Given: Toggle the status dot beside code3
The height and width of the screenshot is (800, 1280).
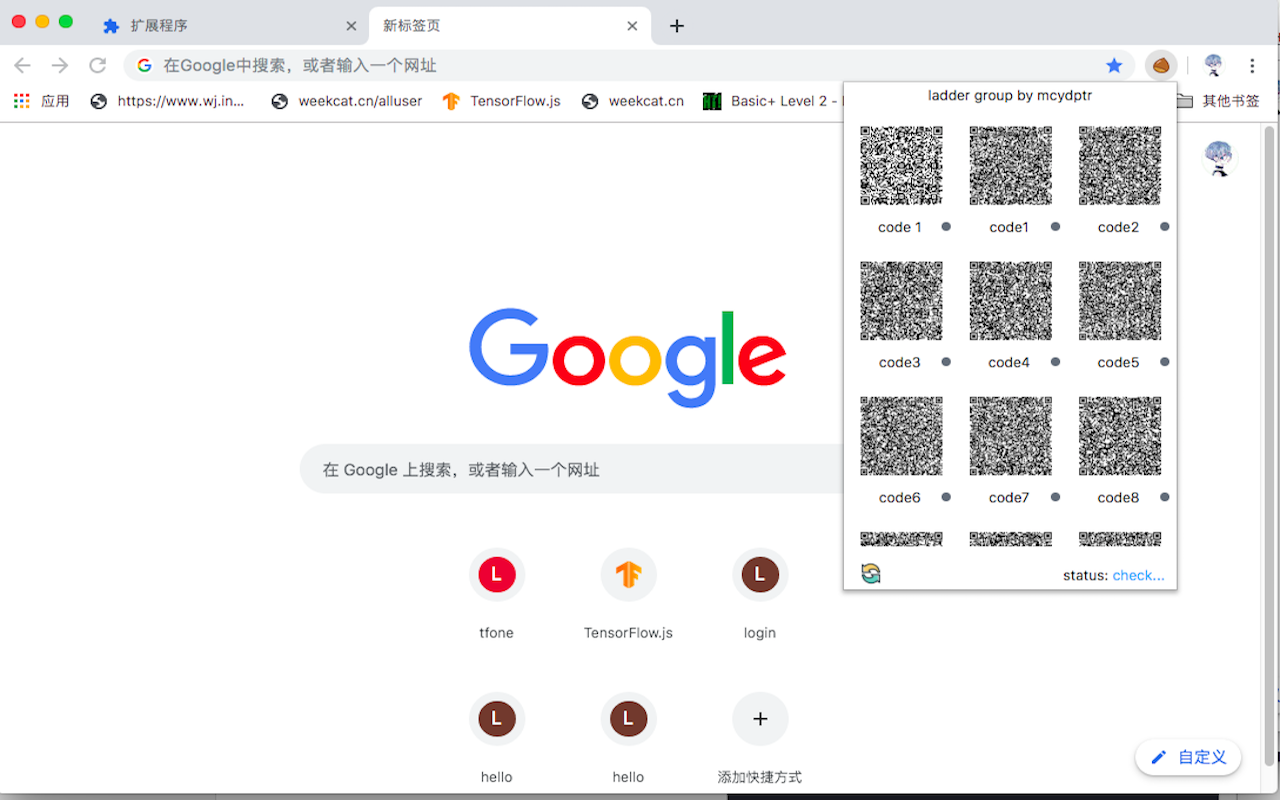Looking at the screenshot, I should coord(946,362).
